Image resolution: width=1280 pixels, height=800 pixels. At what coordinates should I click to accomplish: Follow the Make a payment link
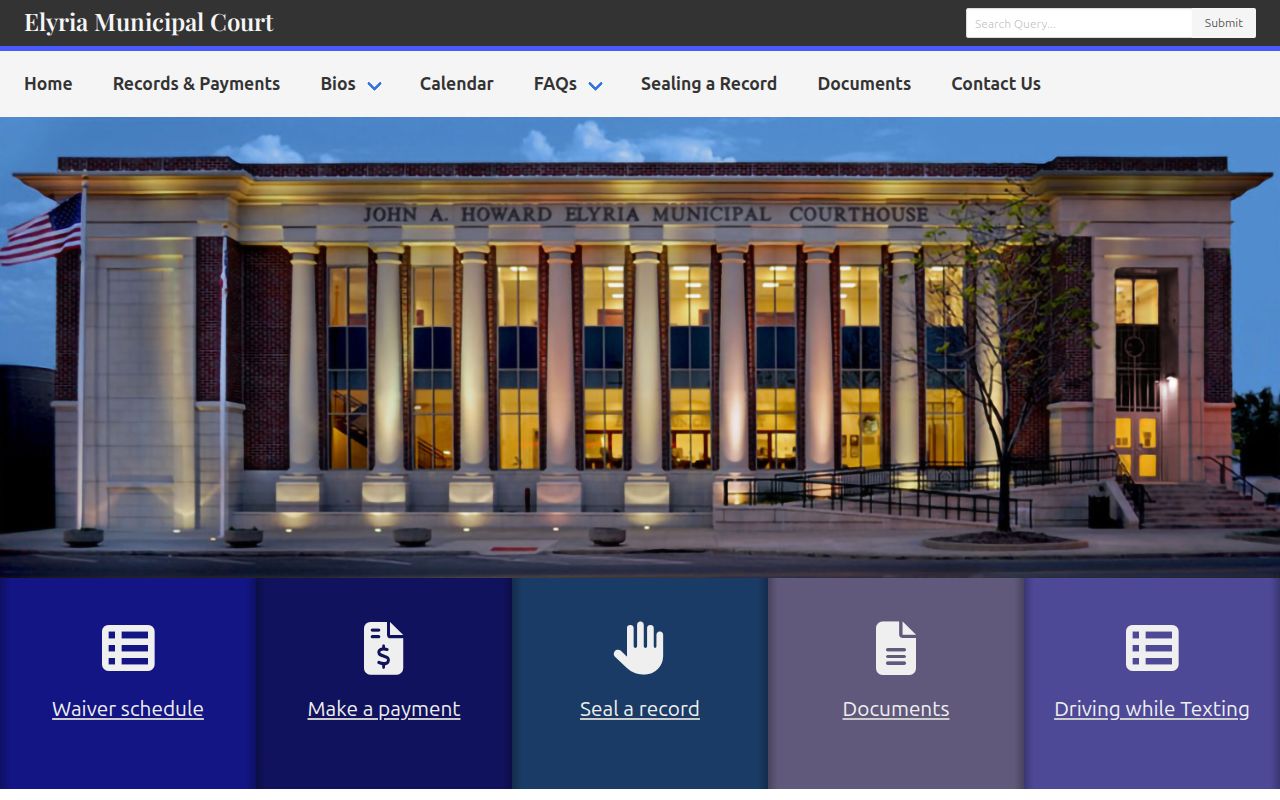point(384,709)
